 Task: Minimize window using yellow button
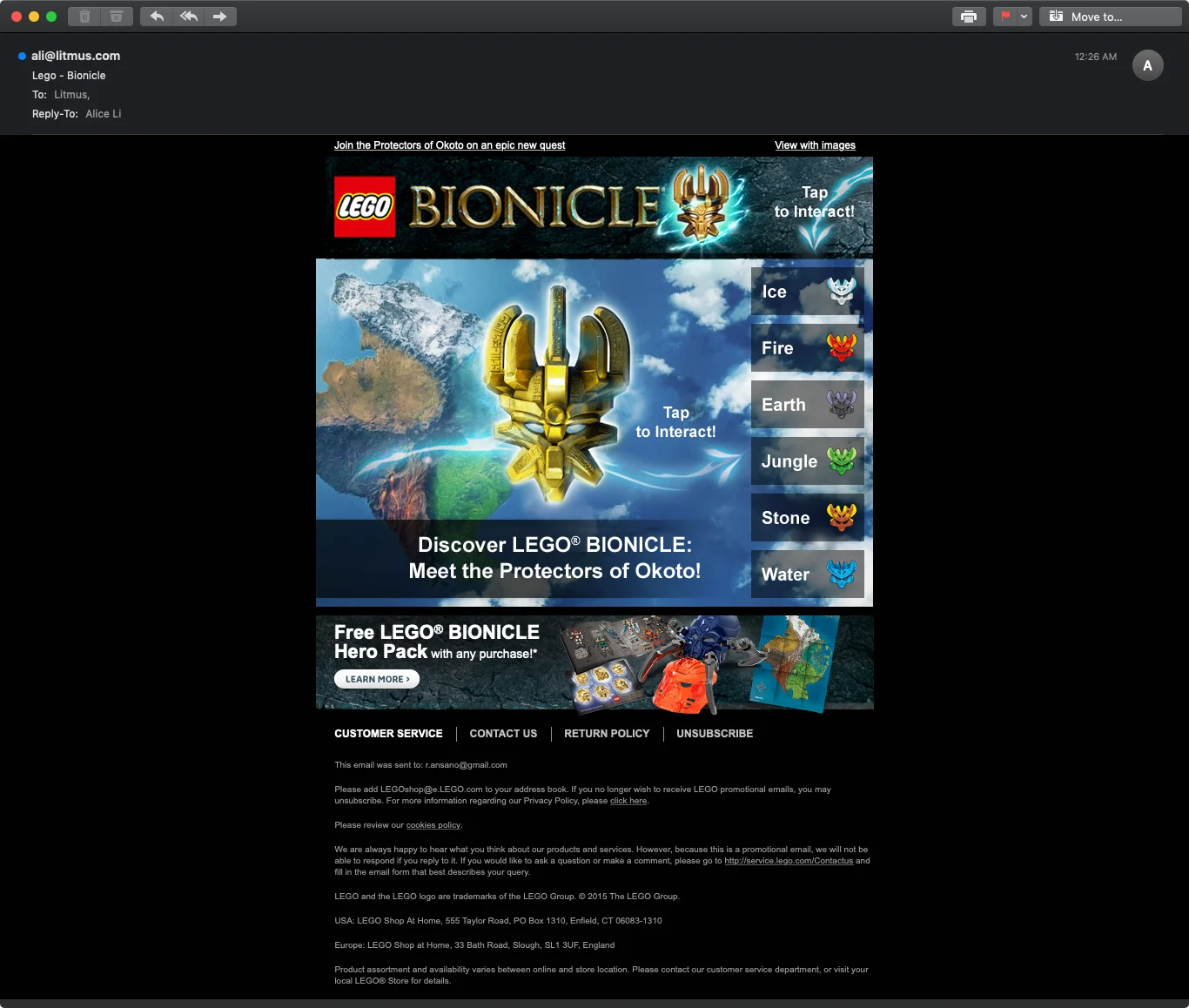coord(34,17)
